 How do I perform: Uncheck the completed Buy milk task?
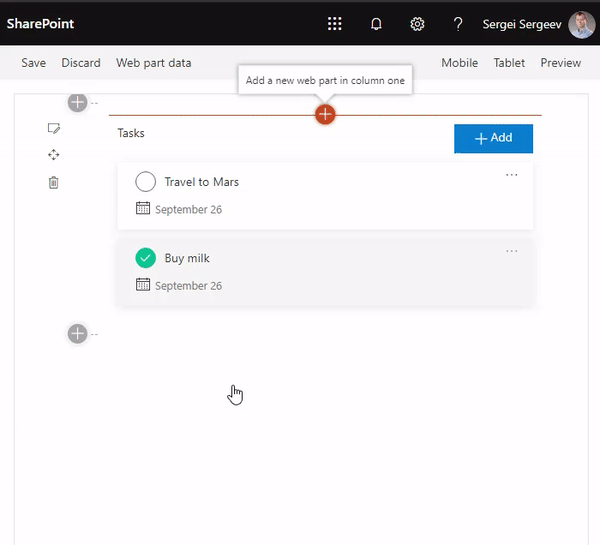(x=146, y=258)
